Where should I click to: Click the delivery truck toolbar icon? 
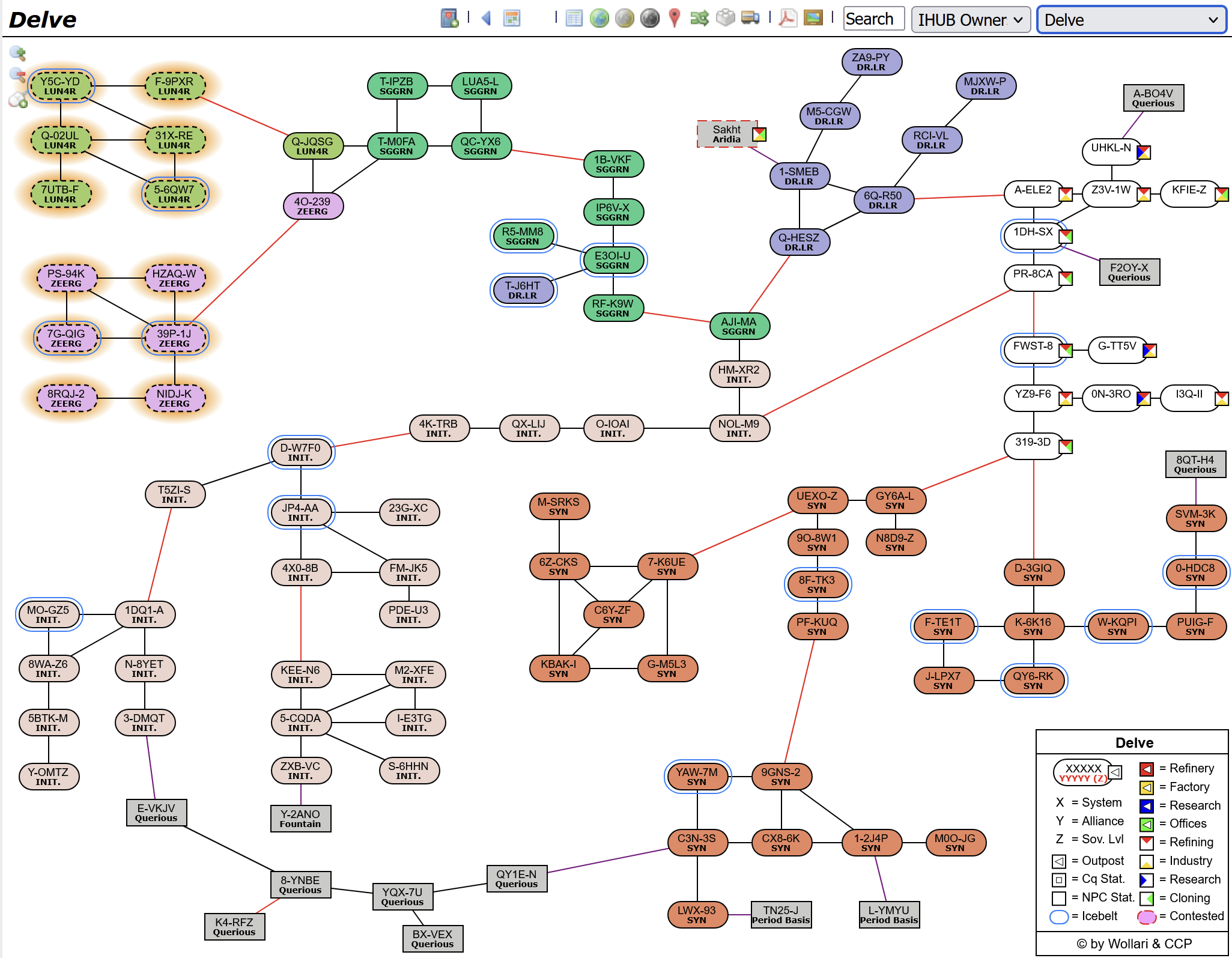[750, 19]
